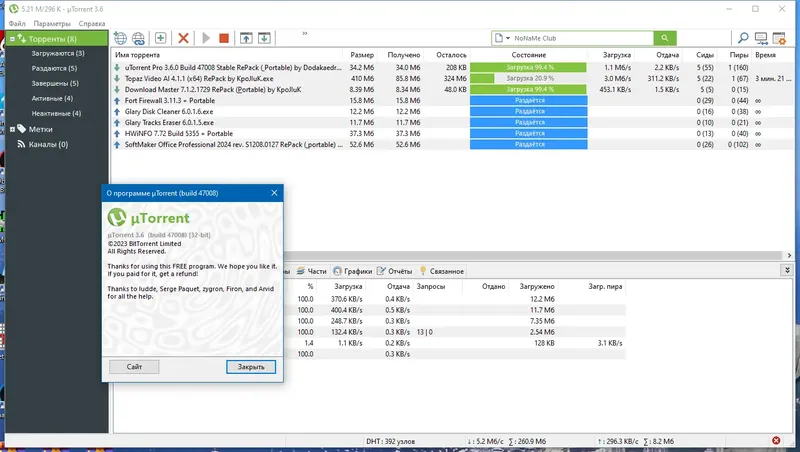Expand the toolbar overflow chevron
This screenshot has height=452, width=800.
(305, 34)
